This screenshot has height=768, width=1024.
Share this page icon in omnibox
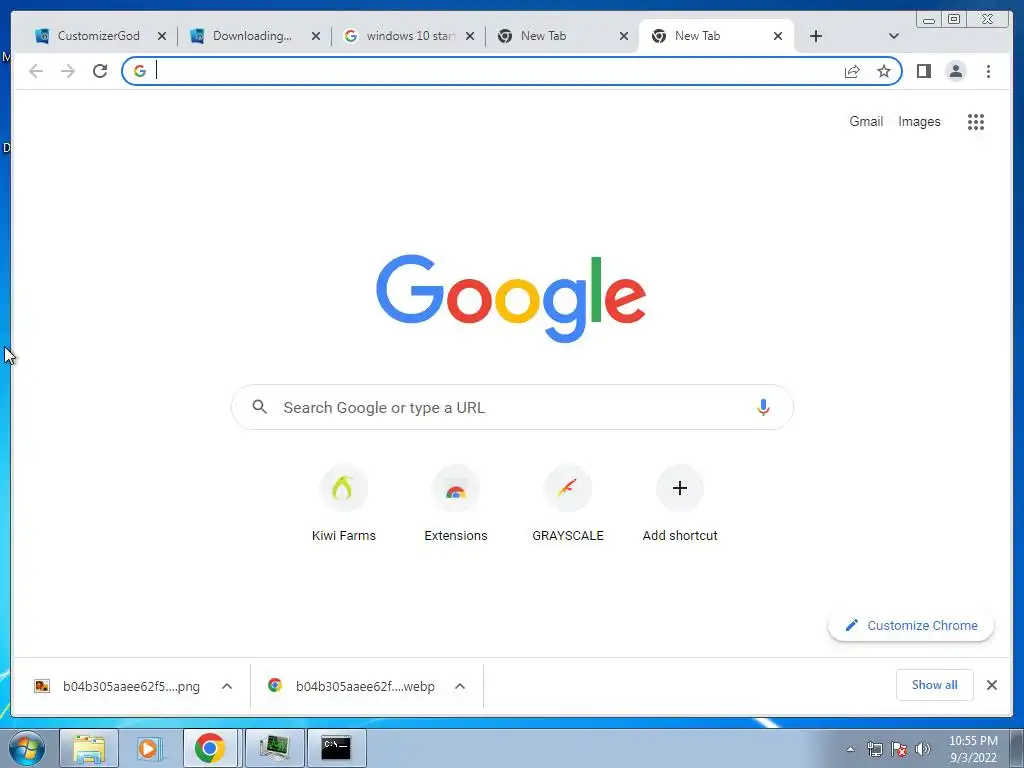[x=852, y=71]
